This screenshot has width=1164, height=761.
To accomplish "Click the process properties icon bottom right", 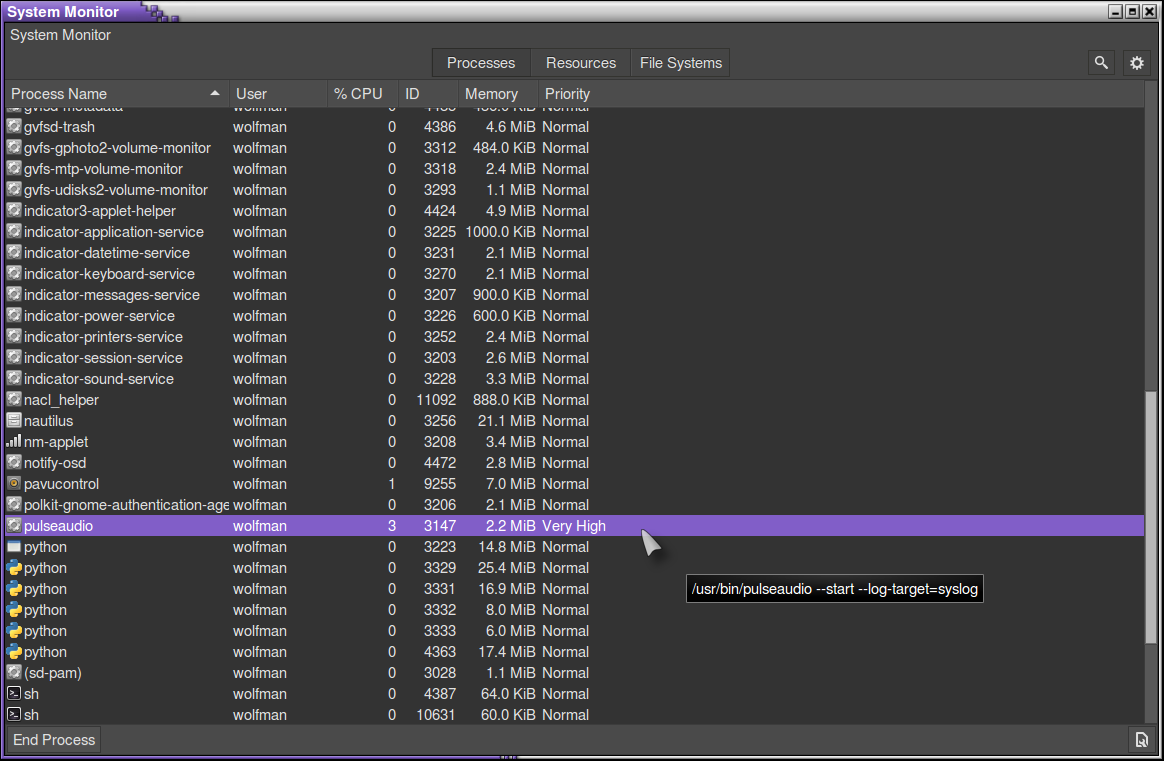I will 1141,740.
